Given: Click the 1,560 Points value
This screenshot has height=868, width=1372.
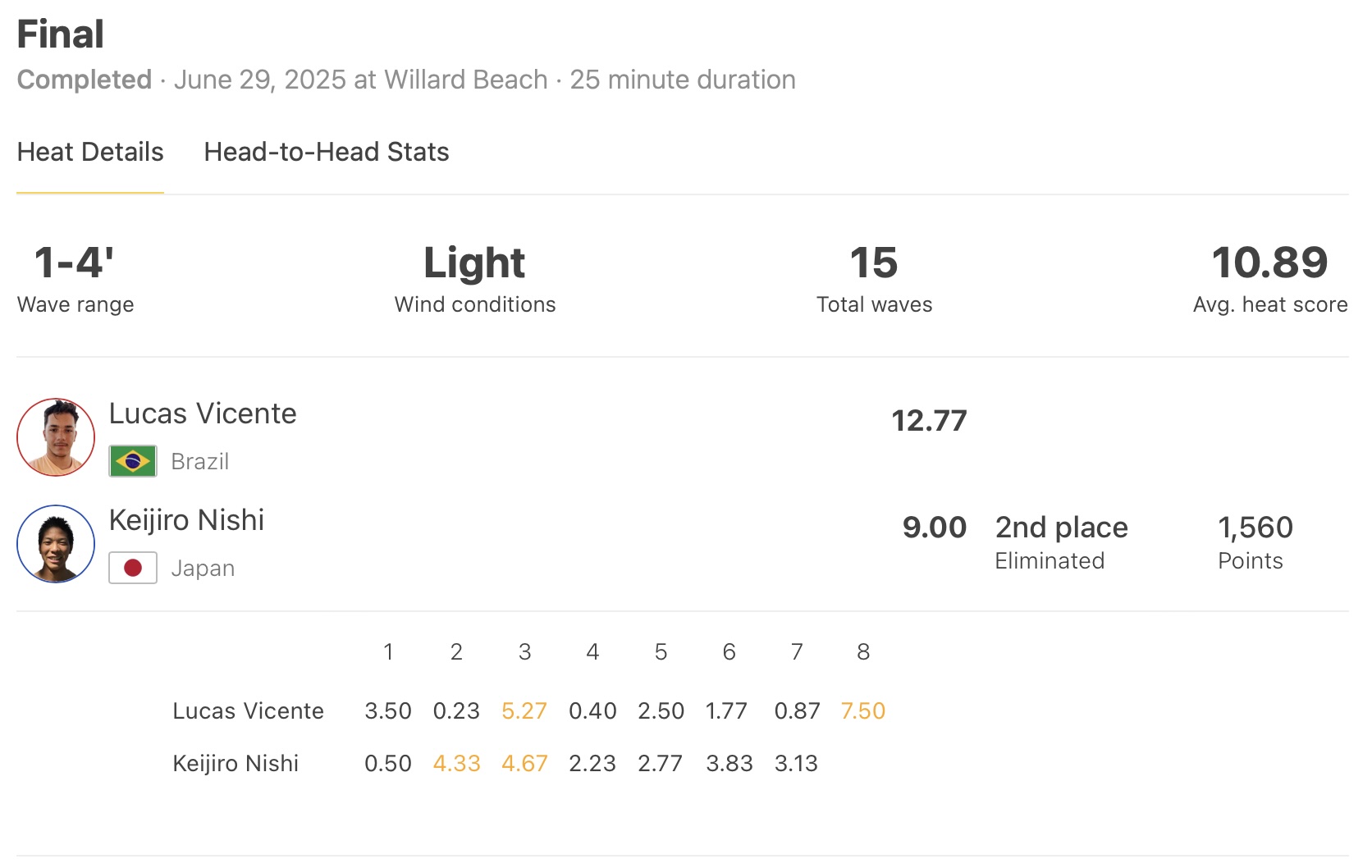Looking at the screenshot, I should [1255, 528].
